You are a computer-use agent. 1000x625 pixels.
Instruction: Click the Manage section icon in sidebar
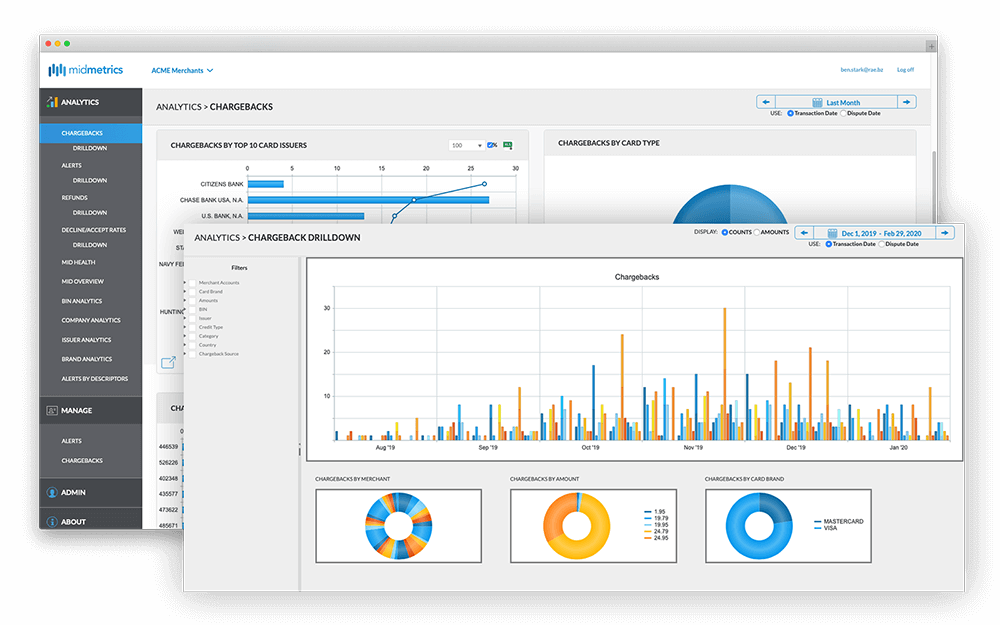coord(52,410)
